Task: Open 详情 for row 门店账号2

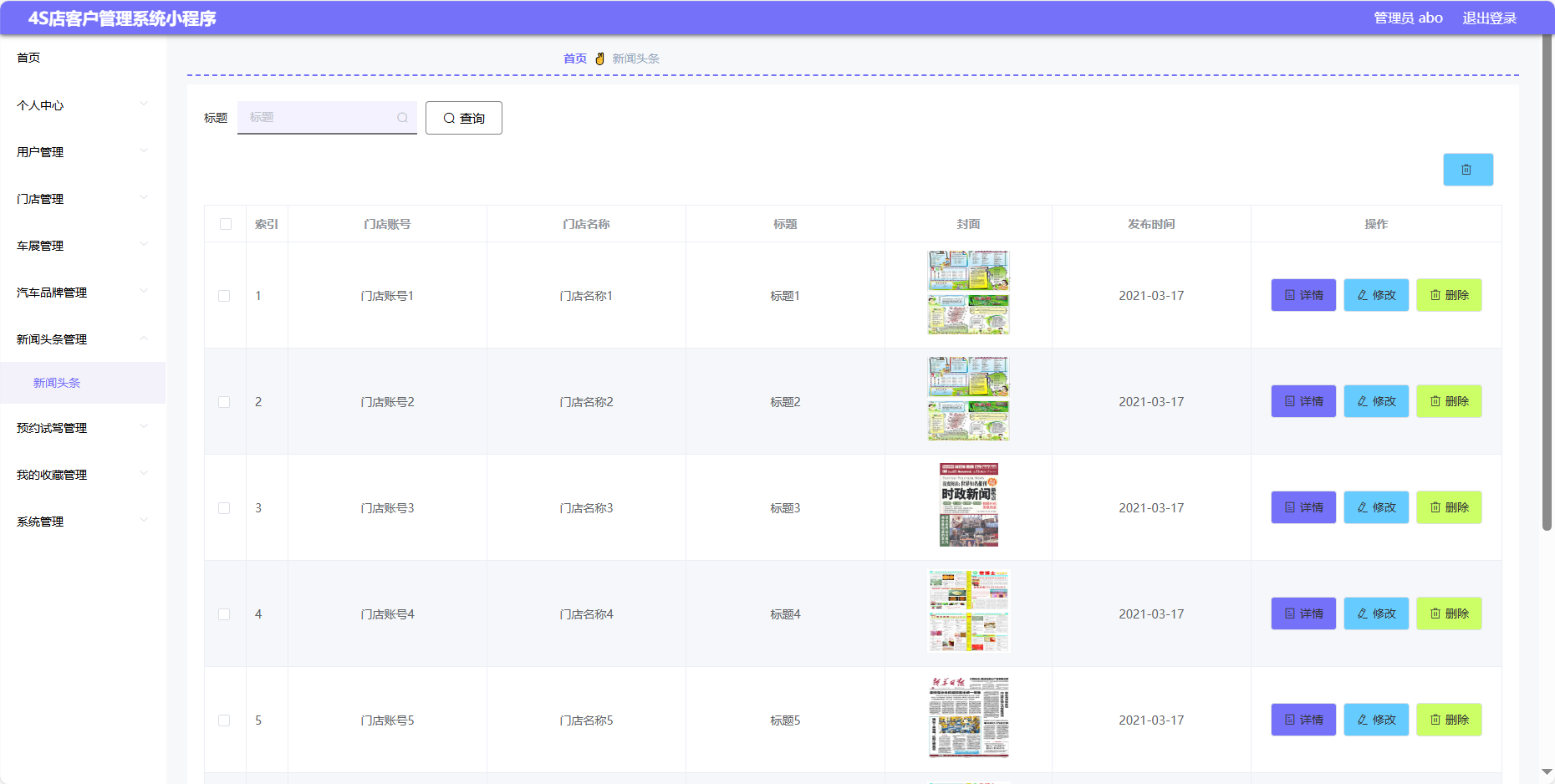Action: (1303, 401)
